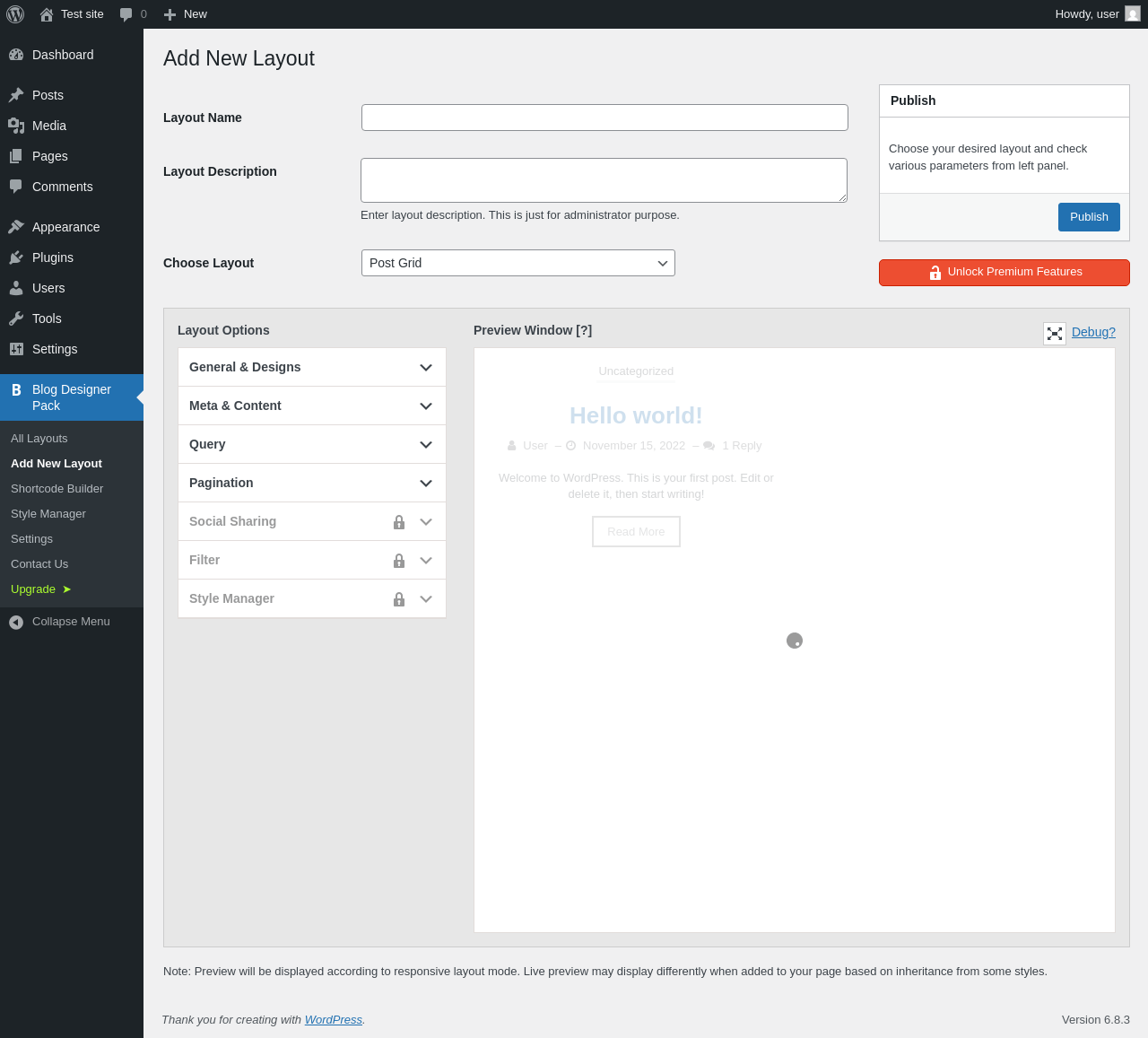
Task: Click the WordPress logo icon
Action: click(15, 14)
